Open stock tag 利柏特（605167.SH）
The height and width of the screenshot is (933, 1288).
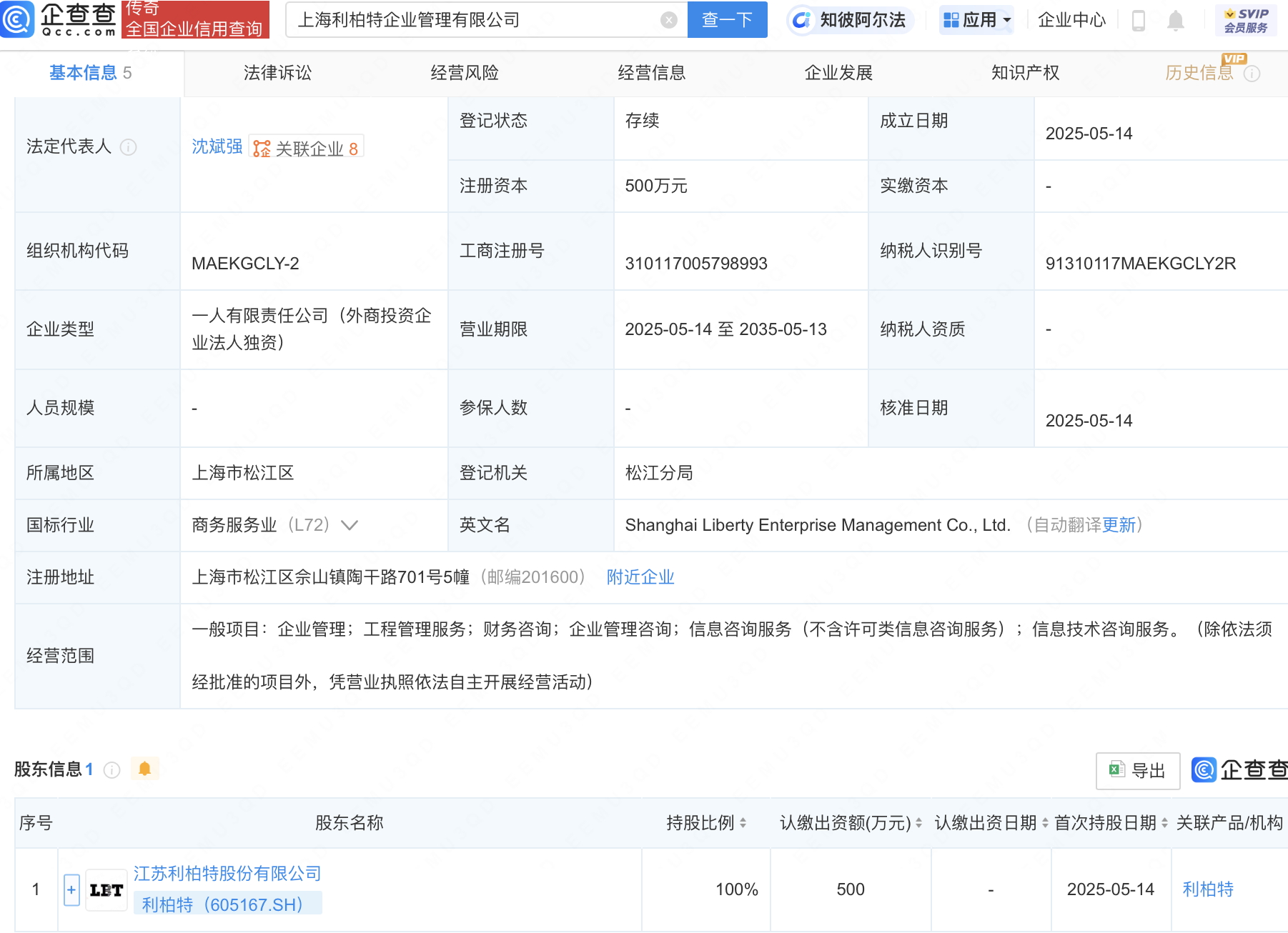(228, 903)
